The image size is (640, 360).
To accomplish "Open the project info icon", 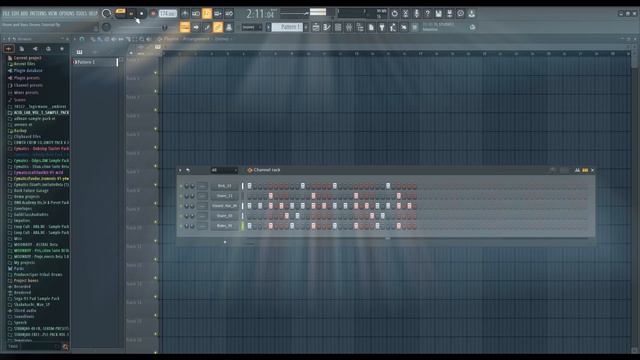I will pyautogui.click(x=460, y=13).
